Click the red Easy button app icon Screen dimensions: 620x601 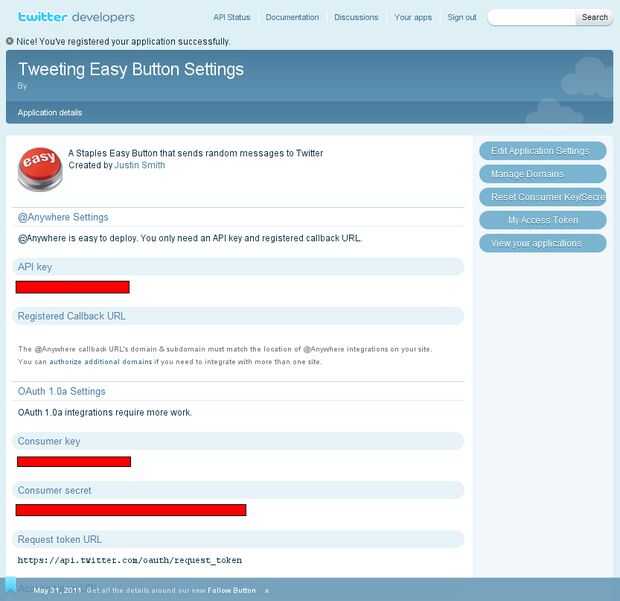tap(40, 169)
